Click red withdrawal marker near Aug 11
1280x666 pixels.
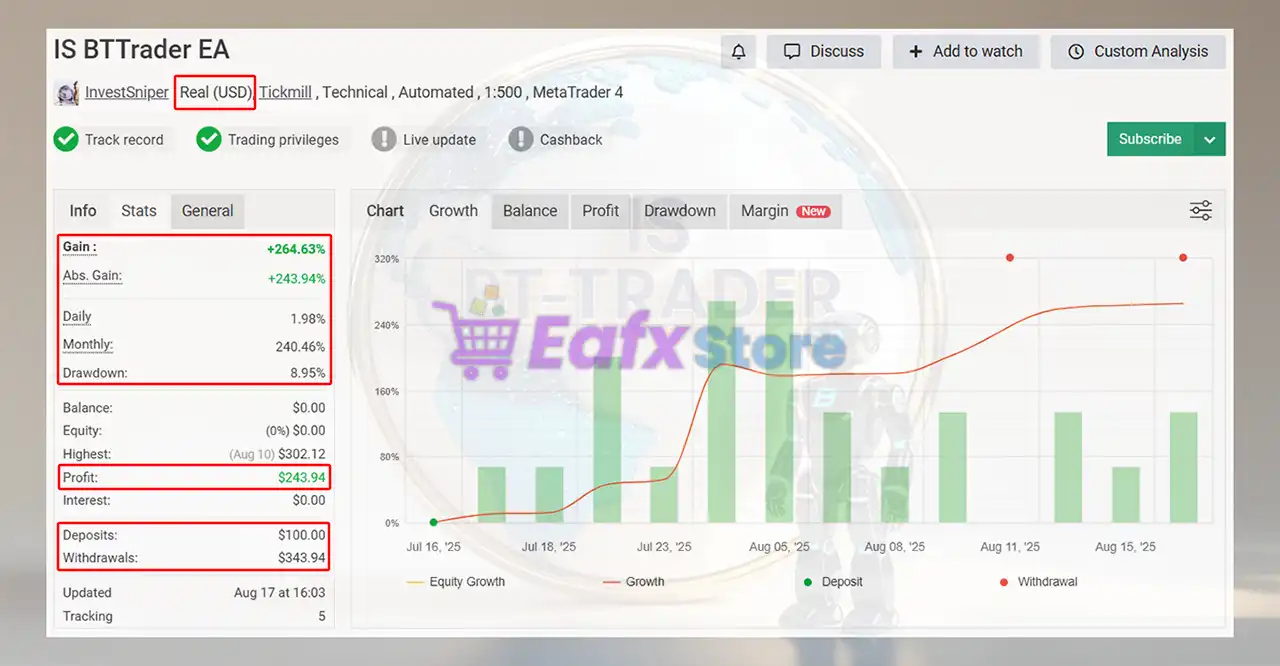point(1010,258)
